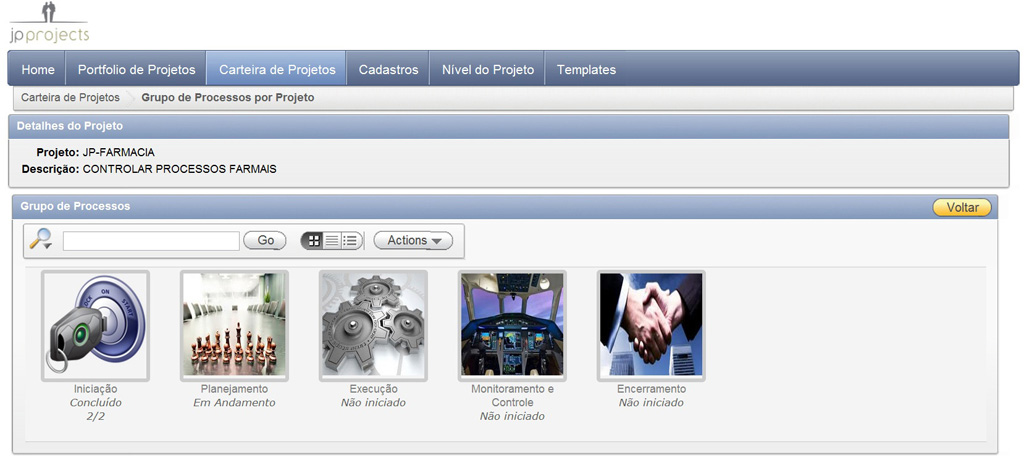Click the JP Projects logo
The image size is (1024, 476).
50,24
